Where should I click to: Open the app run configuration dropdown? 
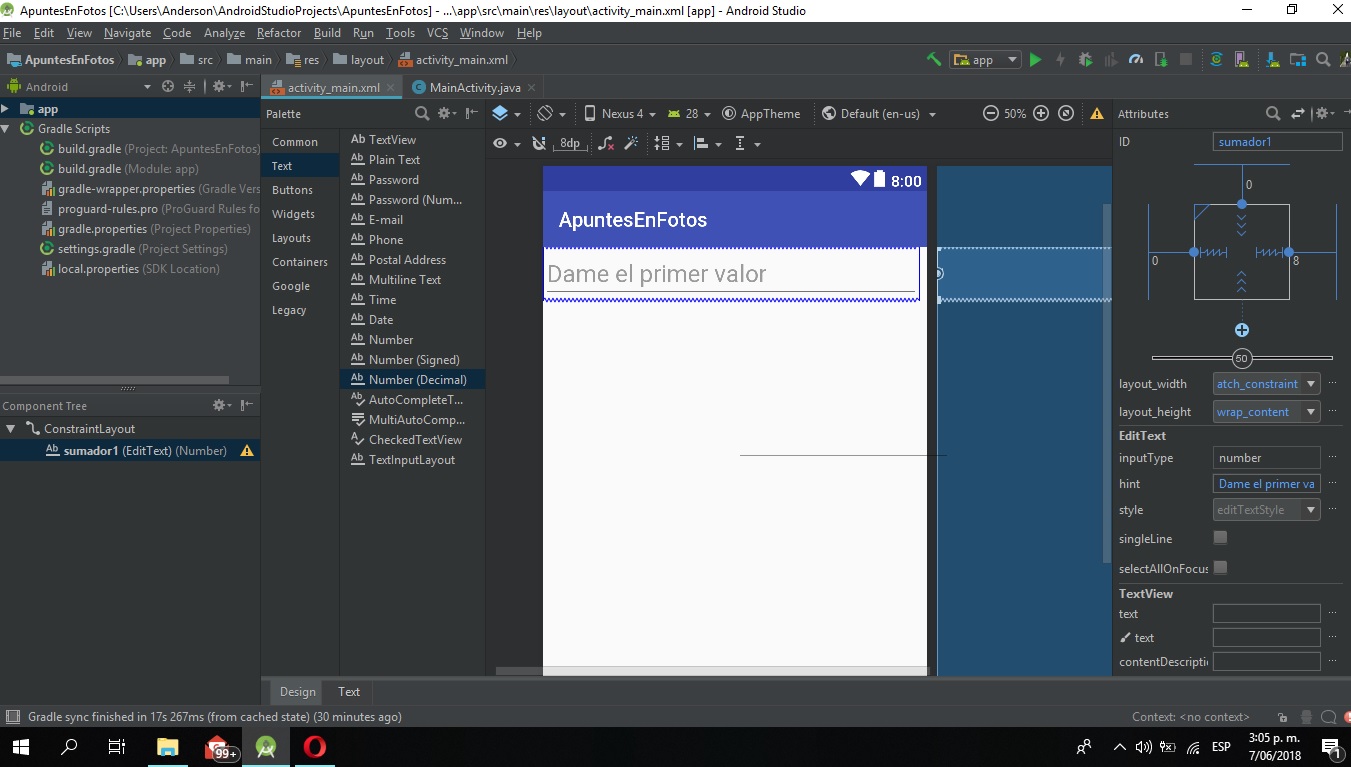(985, 60)
